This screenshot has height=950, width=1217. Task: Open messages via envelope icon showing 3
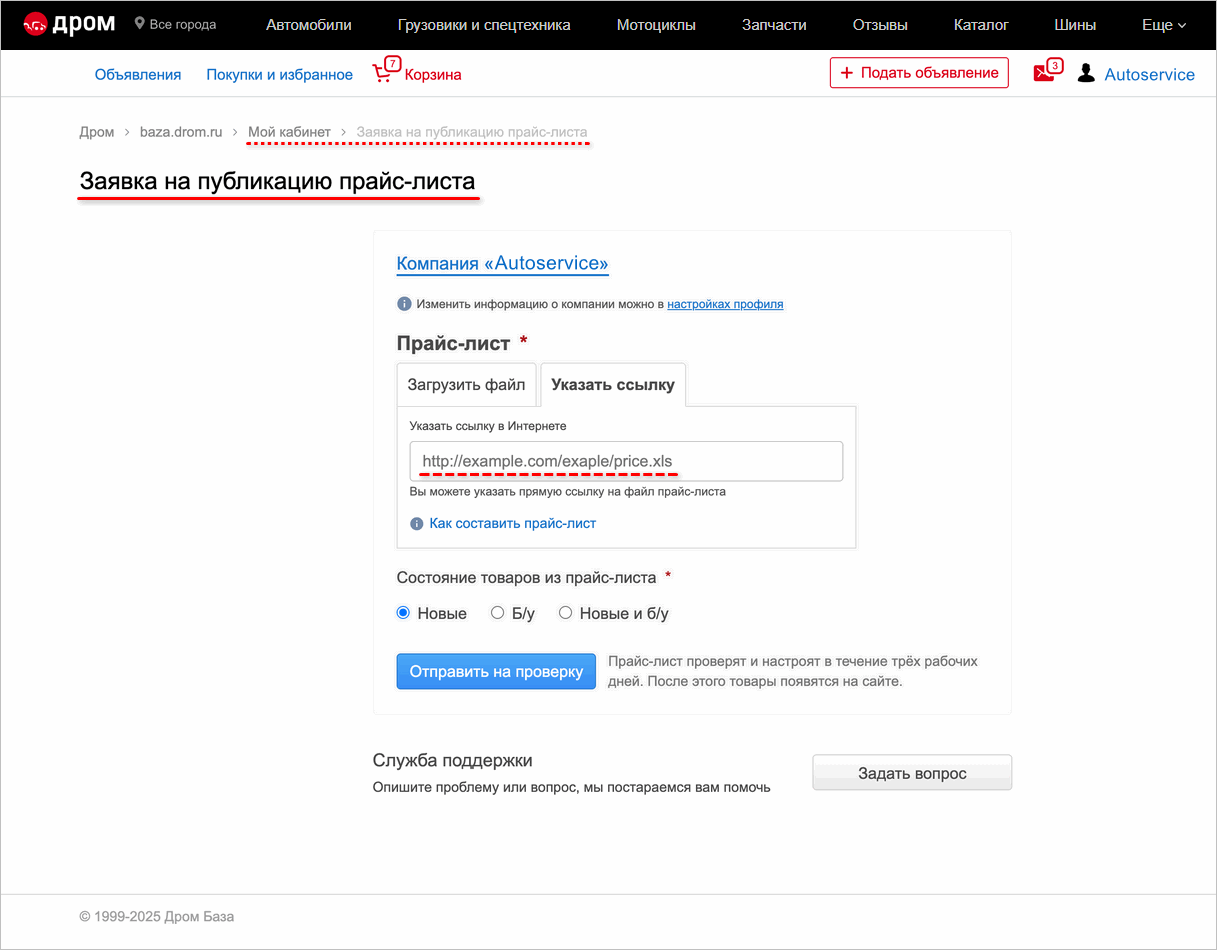point(1043,71)
